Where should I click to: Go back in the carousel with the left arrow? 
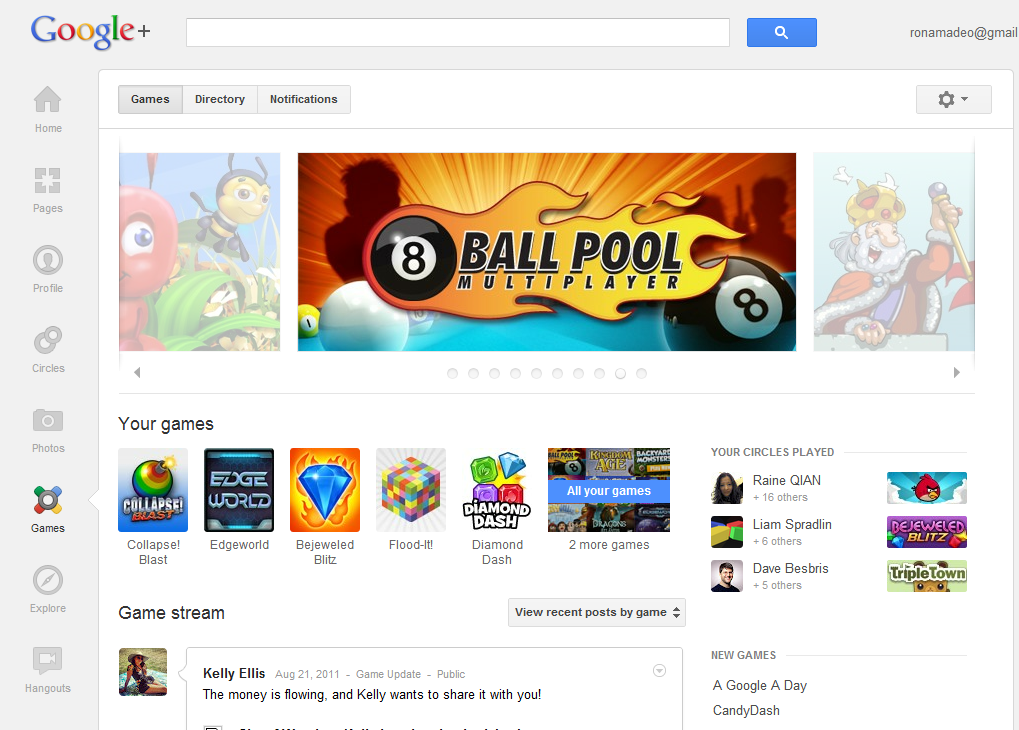[136, 371]
